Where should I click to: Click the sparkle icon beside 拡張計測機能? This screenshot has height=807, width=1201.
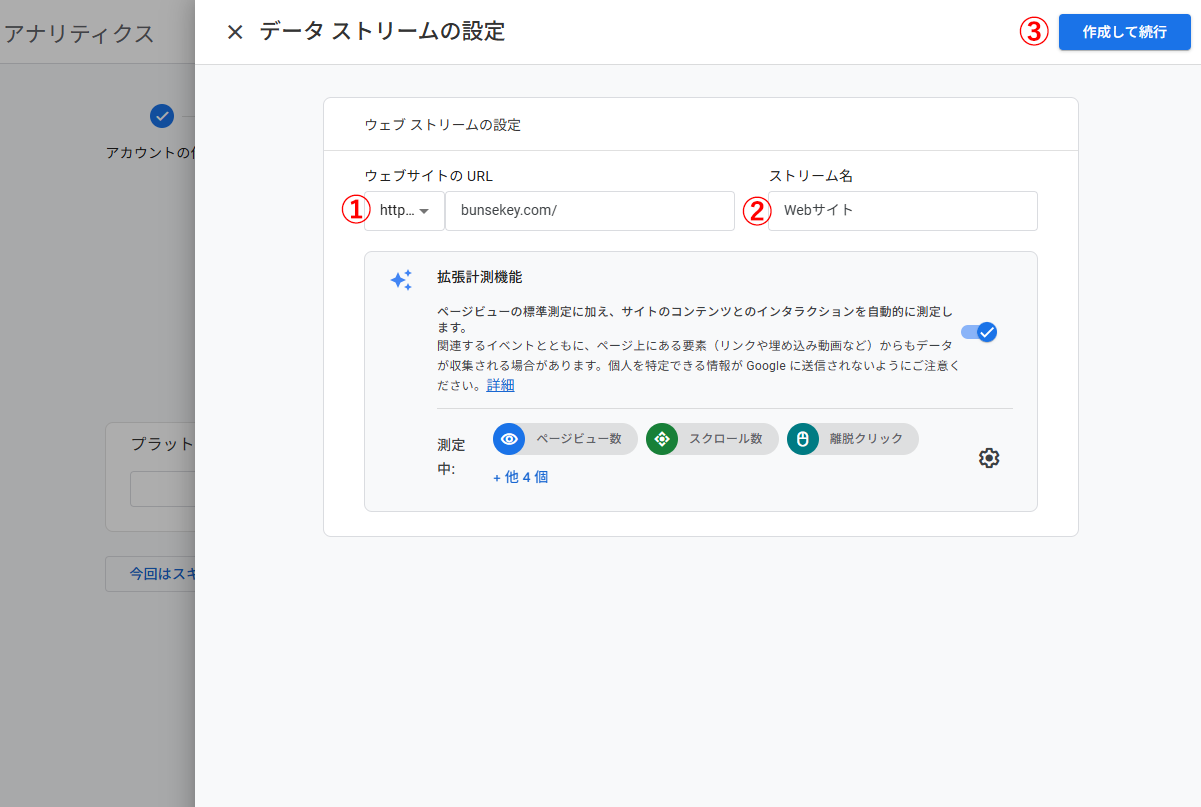click(x=401, y=280)
